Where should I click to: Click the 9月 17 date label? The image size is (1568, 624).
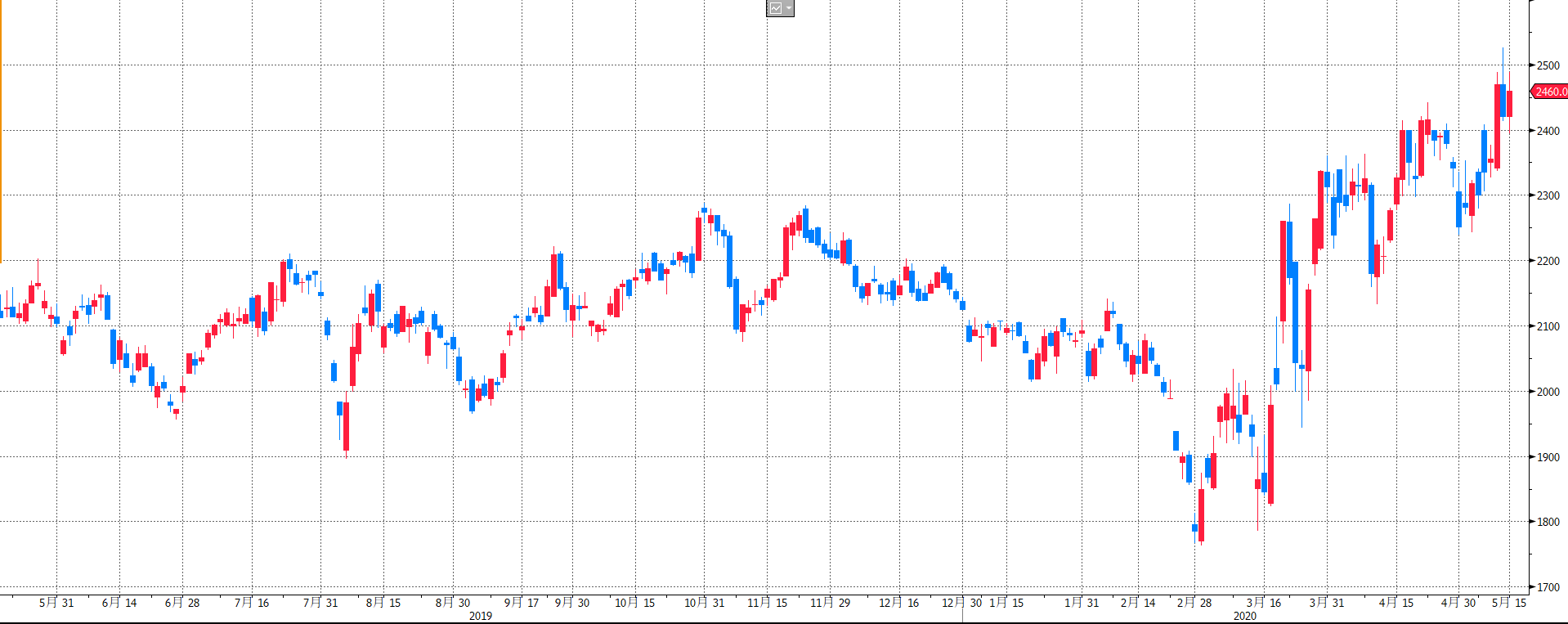point(522,603)
